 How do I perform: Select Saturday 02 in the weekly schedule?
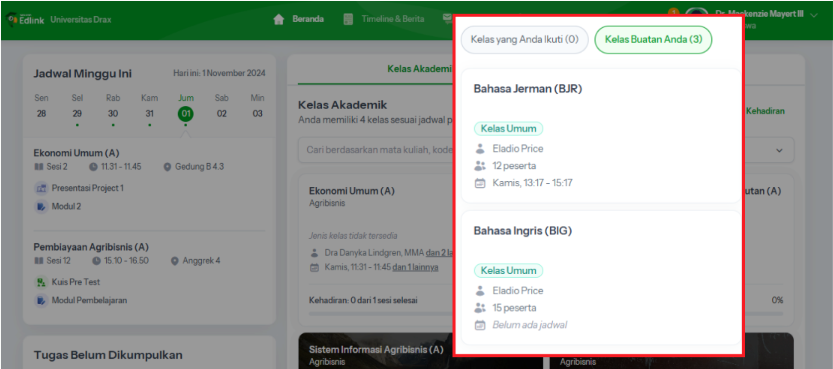click(222, 114)
